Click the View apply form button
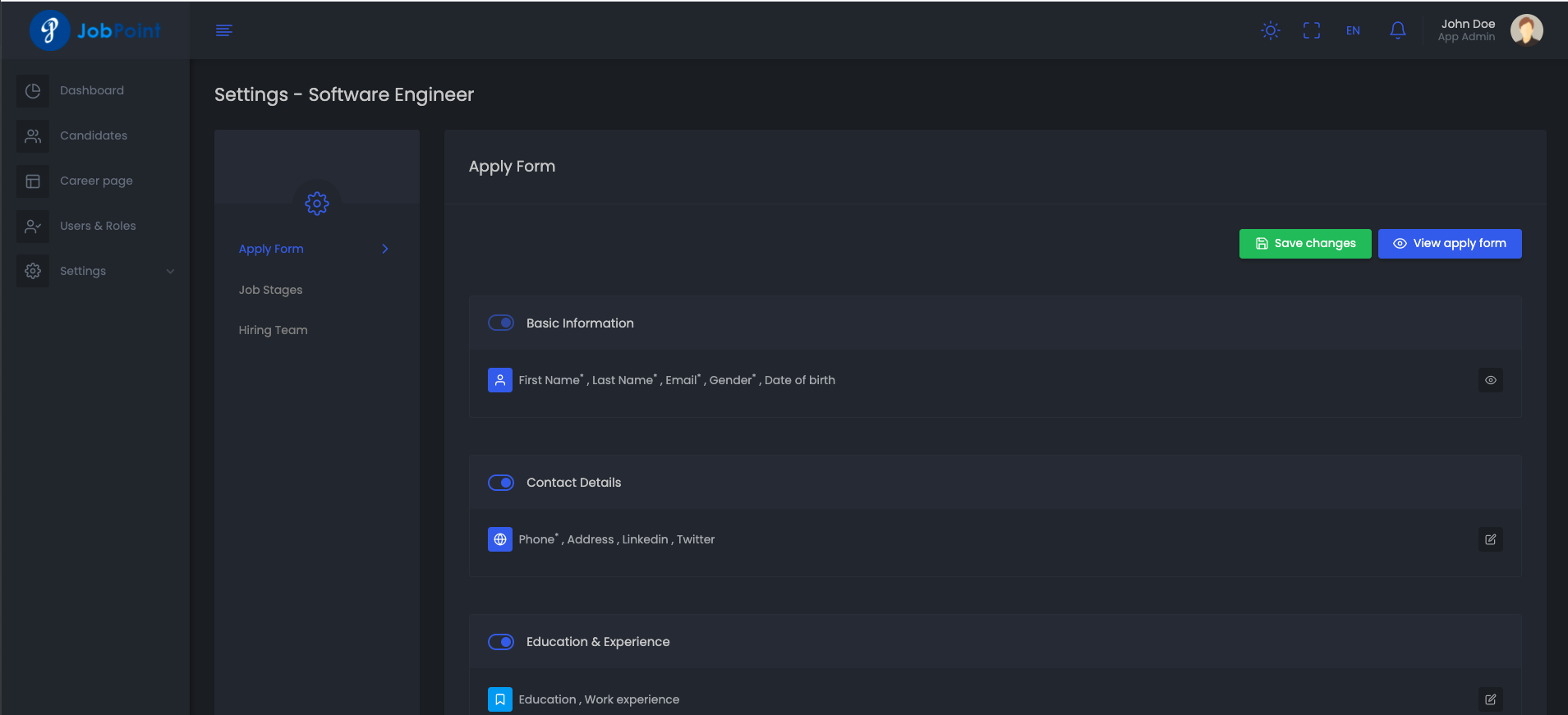The height and width of the screenshot is (715, 1568). click(x=1449, y=244)
